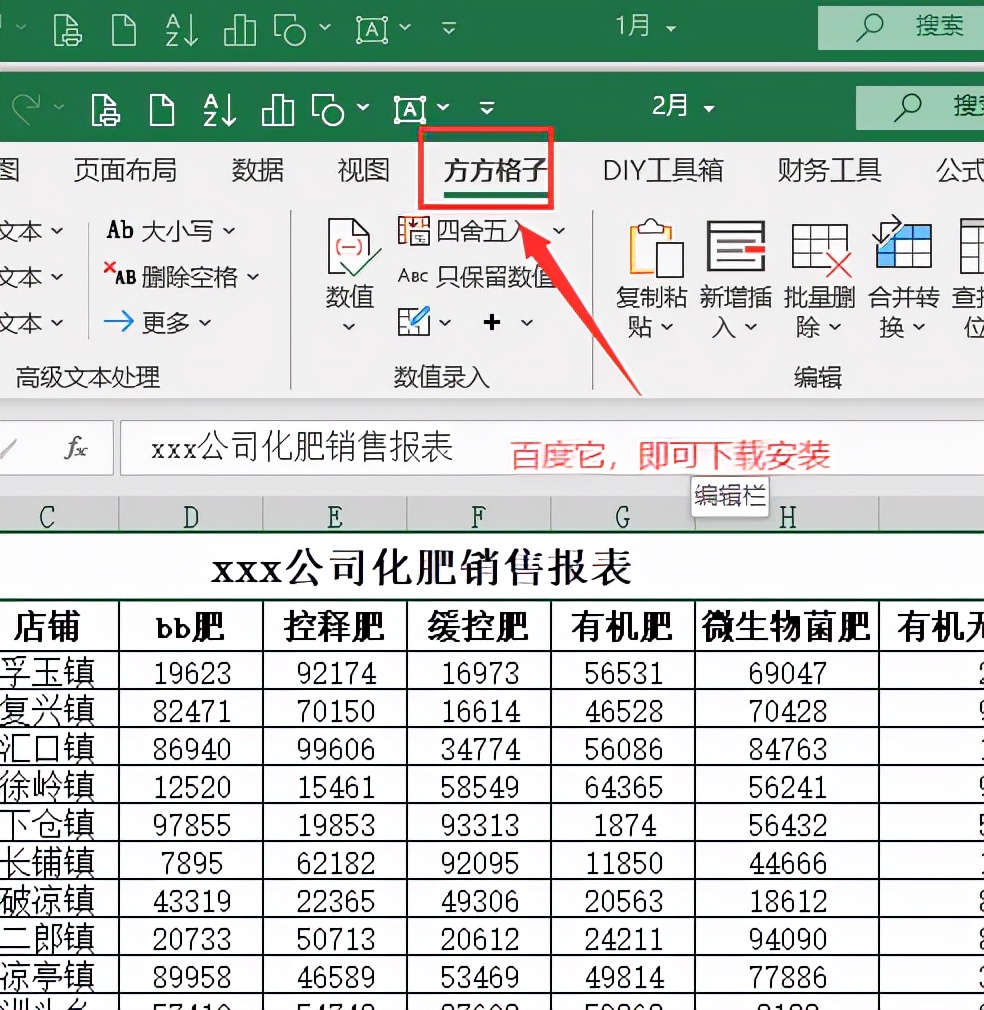Expand the 复制粘贴 dropdown arrow
Image resolution: width=984 pixels, height=1010 pixels.
click(667, 328)
